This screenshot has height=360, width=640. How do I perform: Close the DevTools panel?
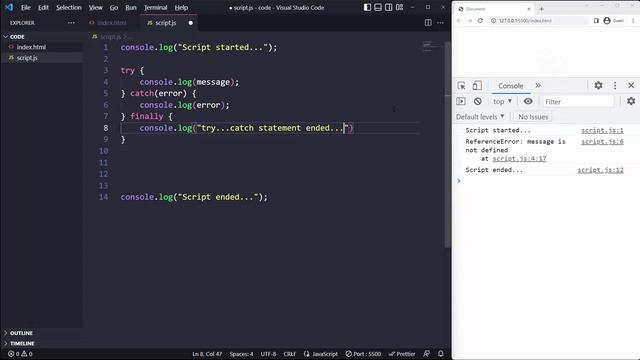click(631, 85)
